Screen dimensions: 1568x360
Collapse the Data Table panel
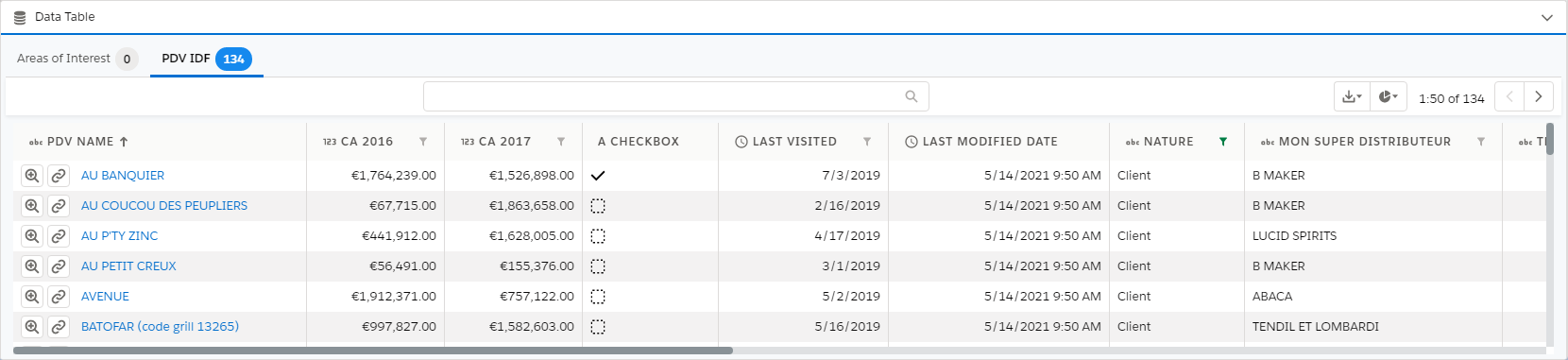pyautogui.click(x=1547, y=17)
